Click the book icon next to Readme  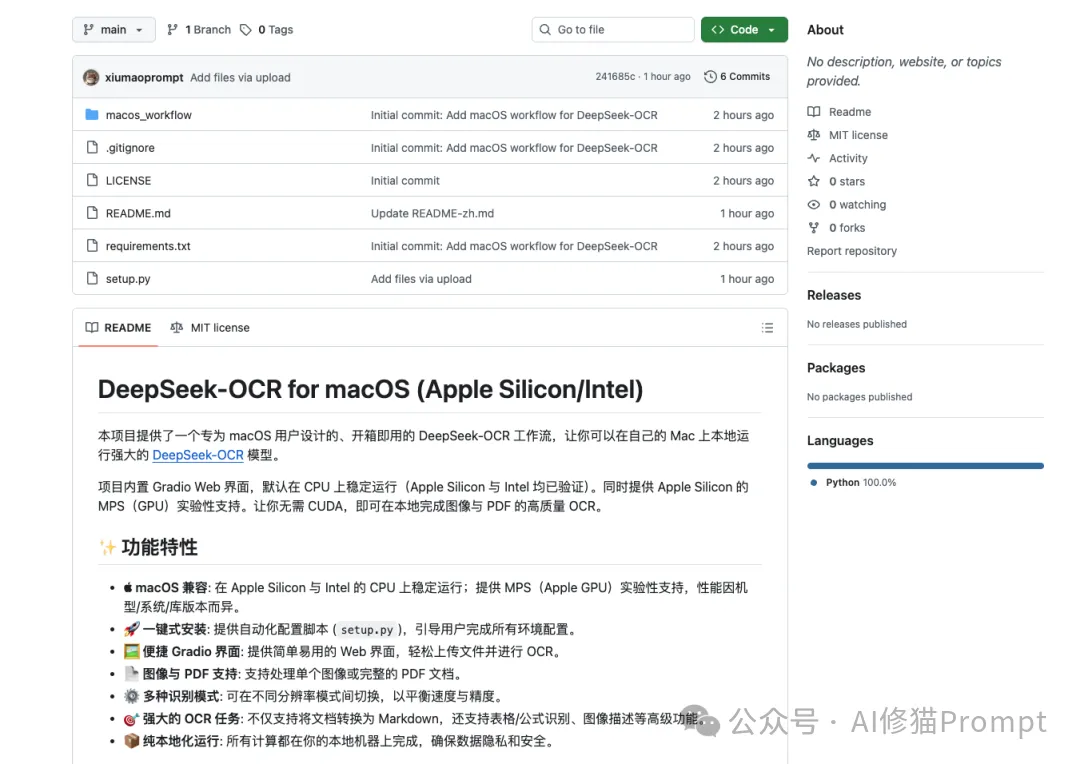pyautogui.click(x=814, y=111)
